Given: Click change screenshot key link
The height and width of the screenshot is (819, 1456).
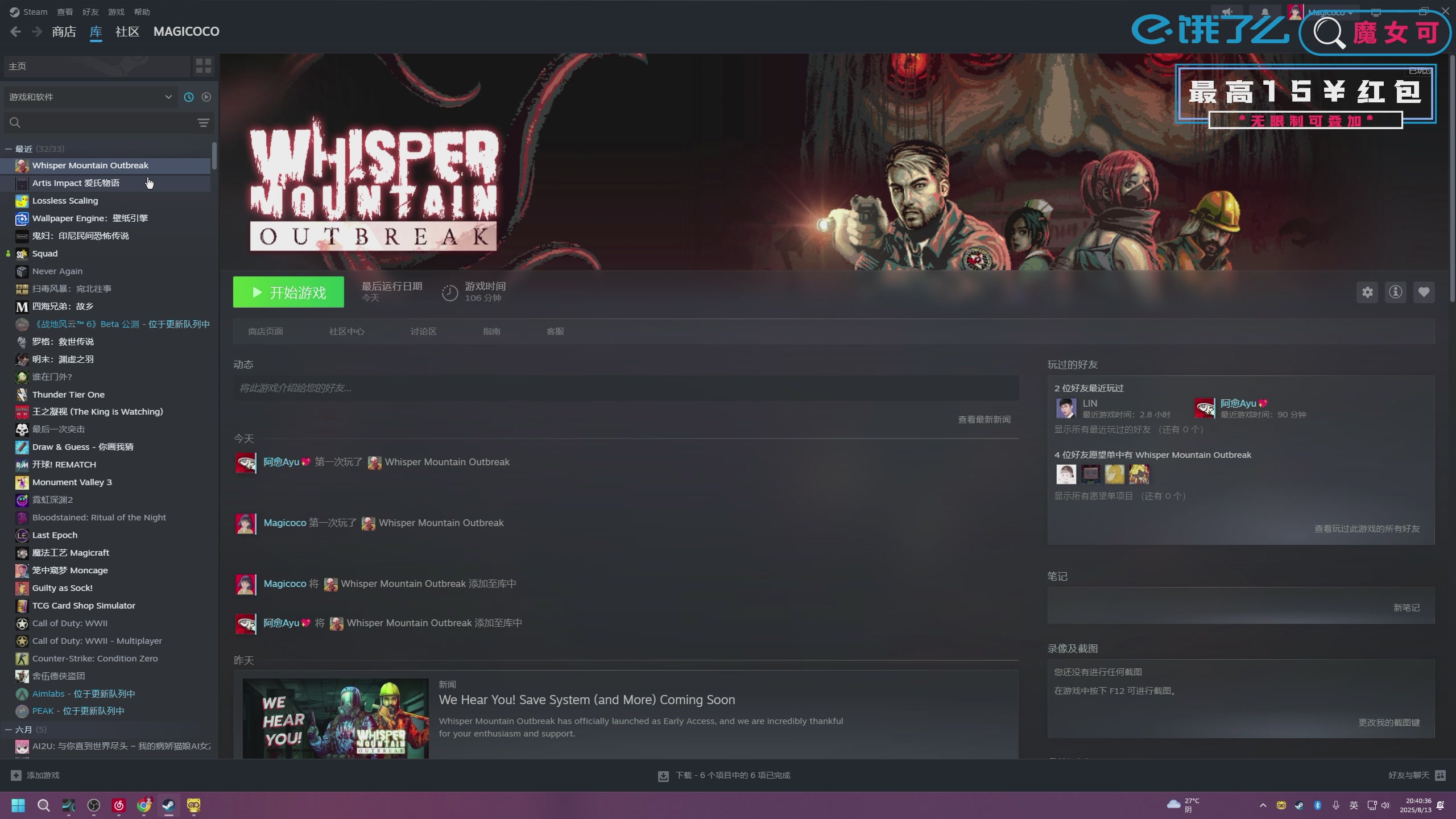Looking at the screenshot, I should 1389,723.
